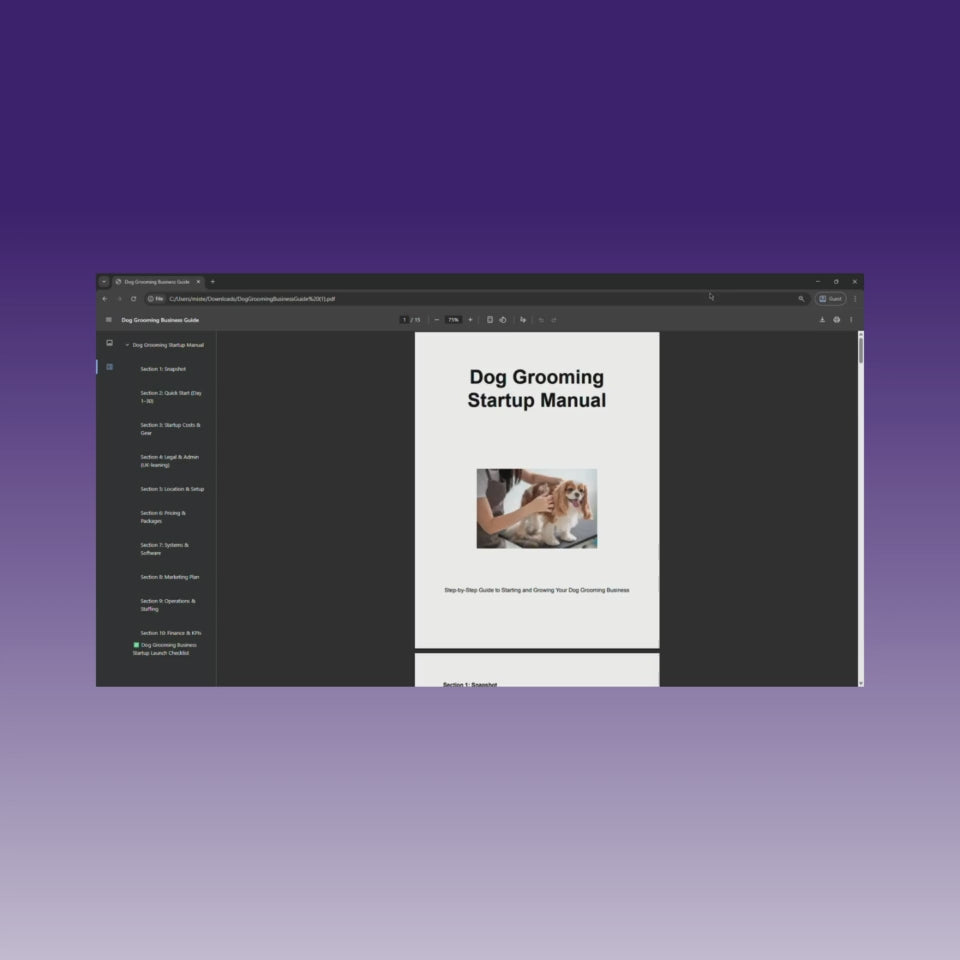Click the zoom percentage field showing 75%
This screenshot has width=960, height=960.
pos(453,320)
